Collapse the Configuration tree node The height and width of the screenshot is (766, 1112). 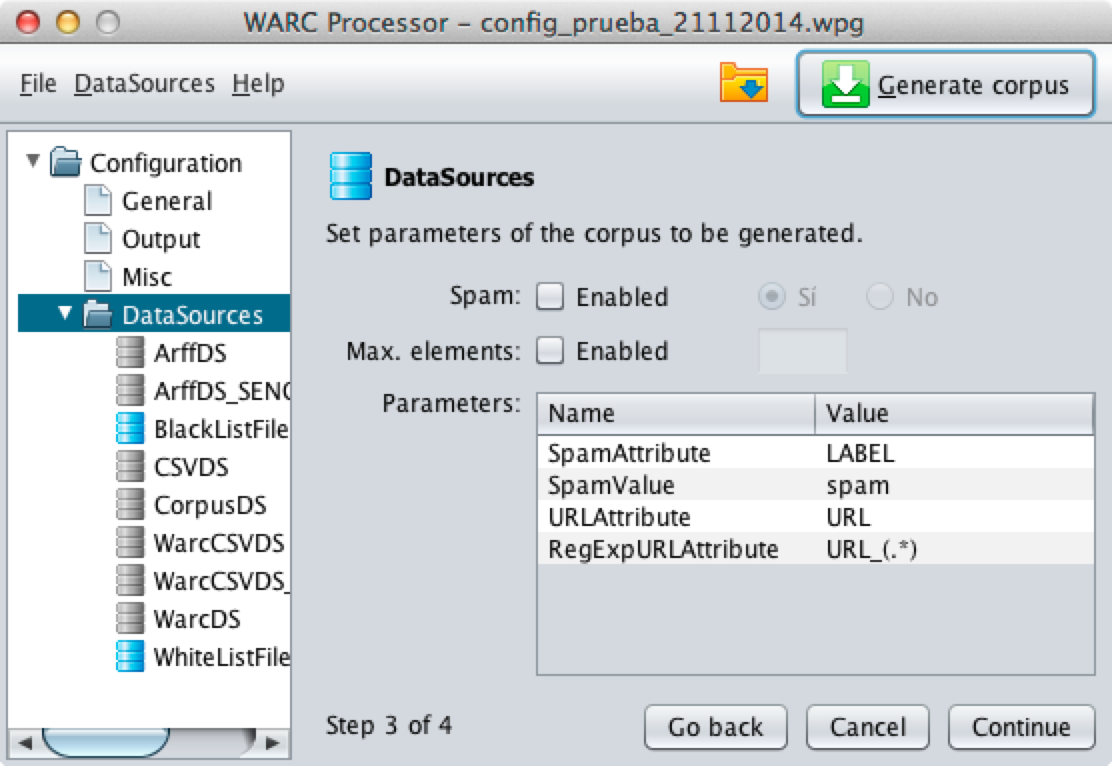(x=34, y=161)
